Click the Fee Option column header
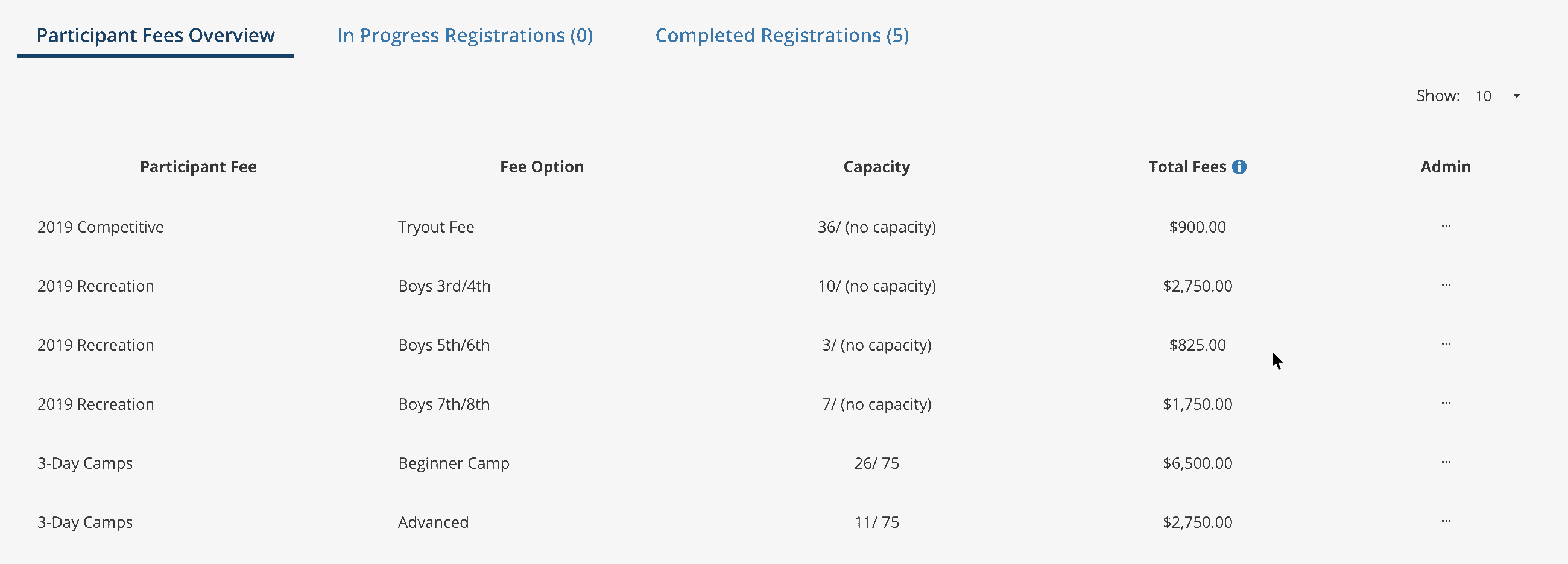 542,166
